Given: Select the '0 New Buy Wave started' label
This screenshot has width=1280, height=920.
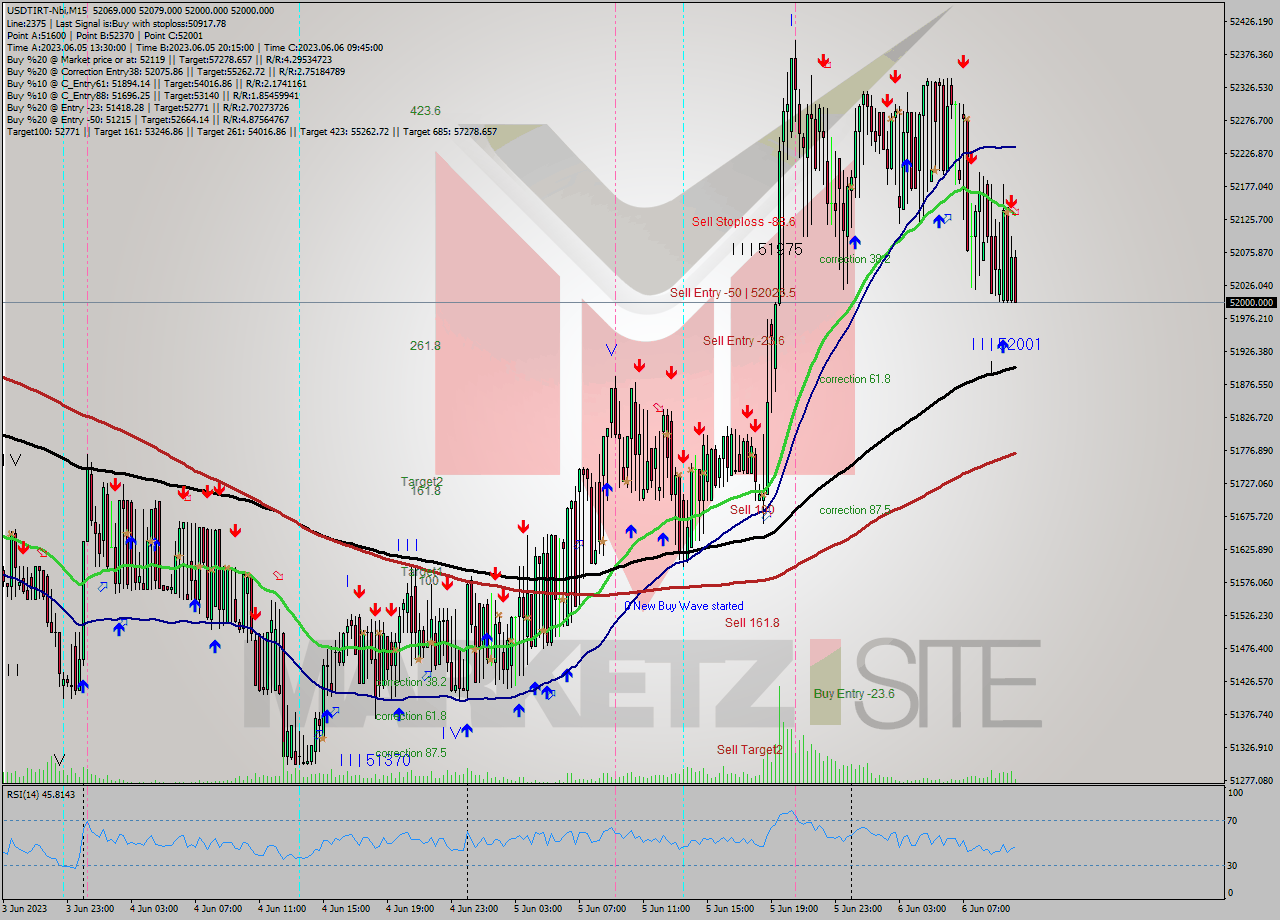Looking at the screenshot, I should pyautogui.click(x=684, y=606).
